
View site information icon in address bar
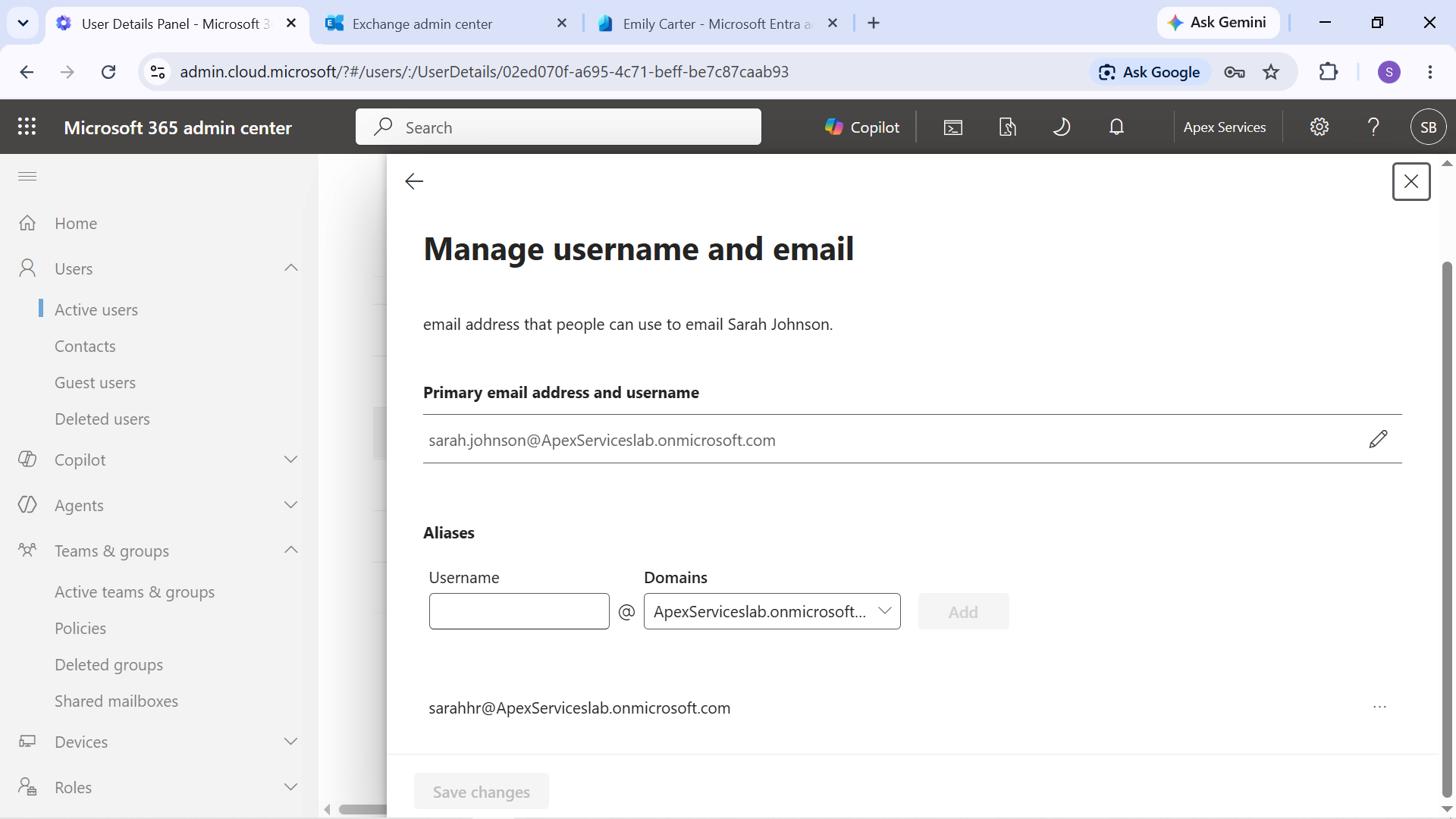pos(158,72)
